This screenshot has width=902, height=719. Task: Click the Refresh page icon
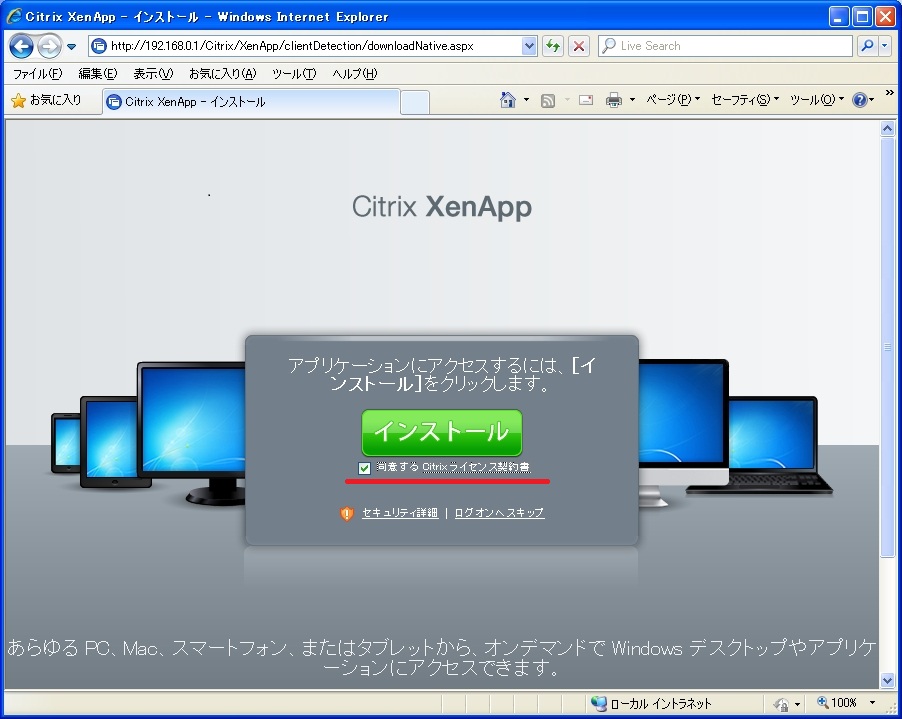[x=553, y=46]
